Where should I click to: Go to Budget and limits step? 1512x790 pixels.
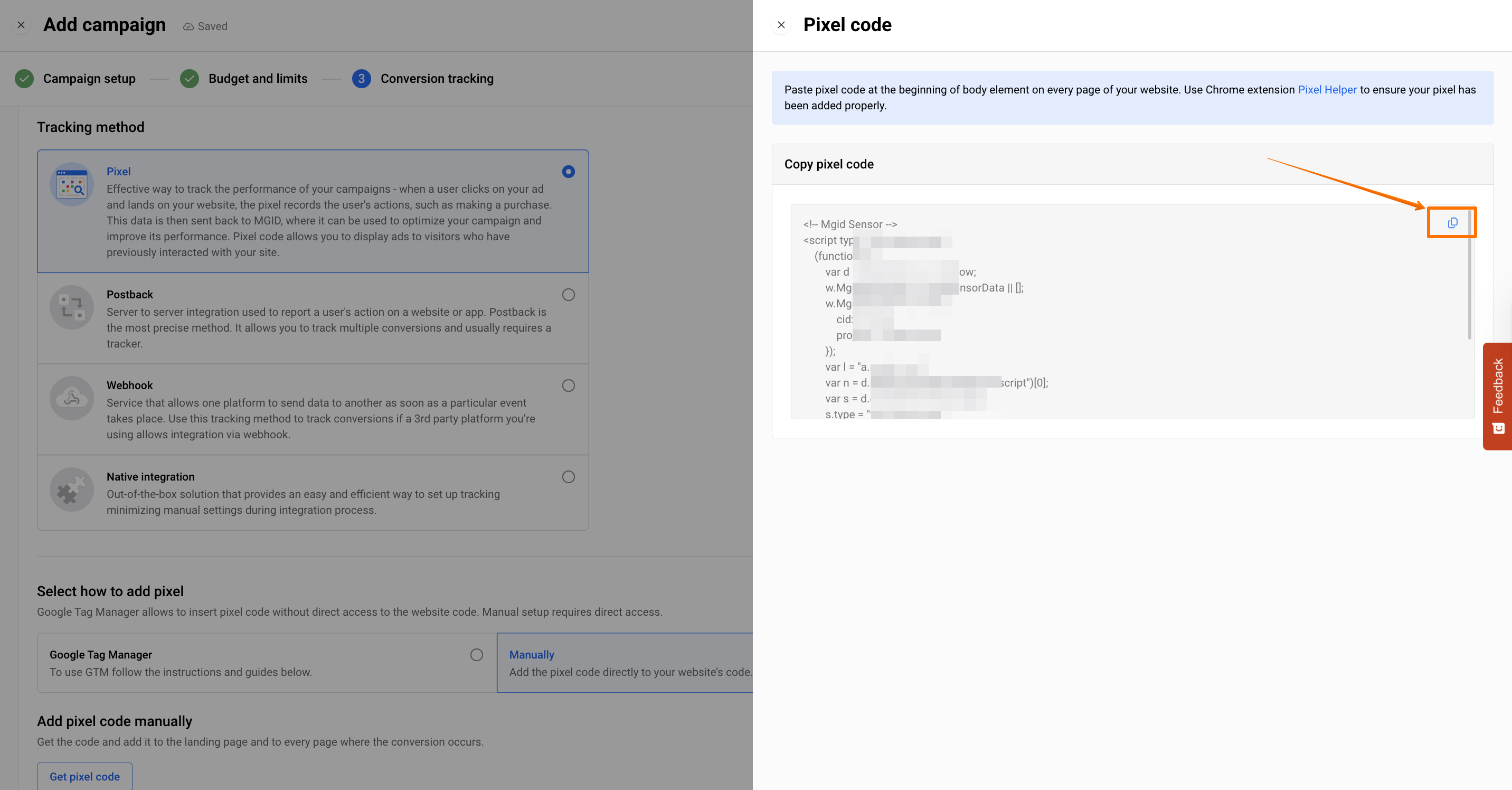tap(257, 79)
